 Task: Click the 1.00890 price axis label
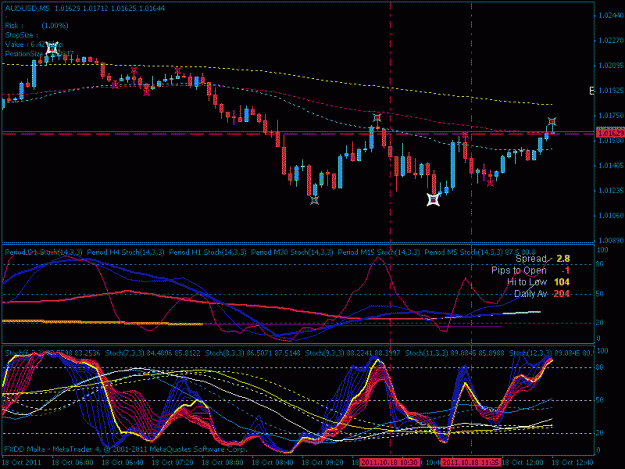click(611, 241)
